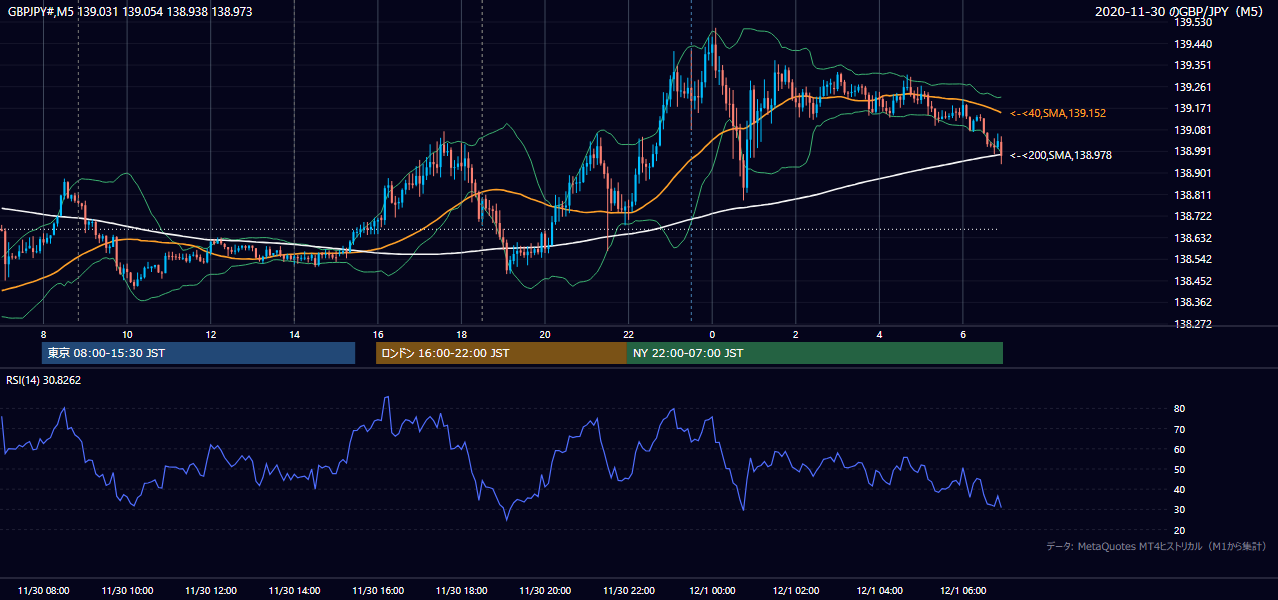Click hour label 14 under the price chart

pyautogui.click(x=294, y=334)
